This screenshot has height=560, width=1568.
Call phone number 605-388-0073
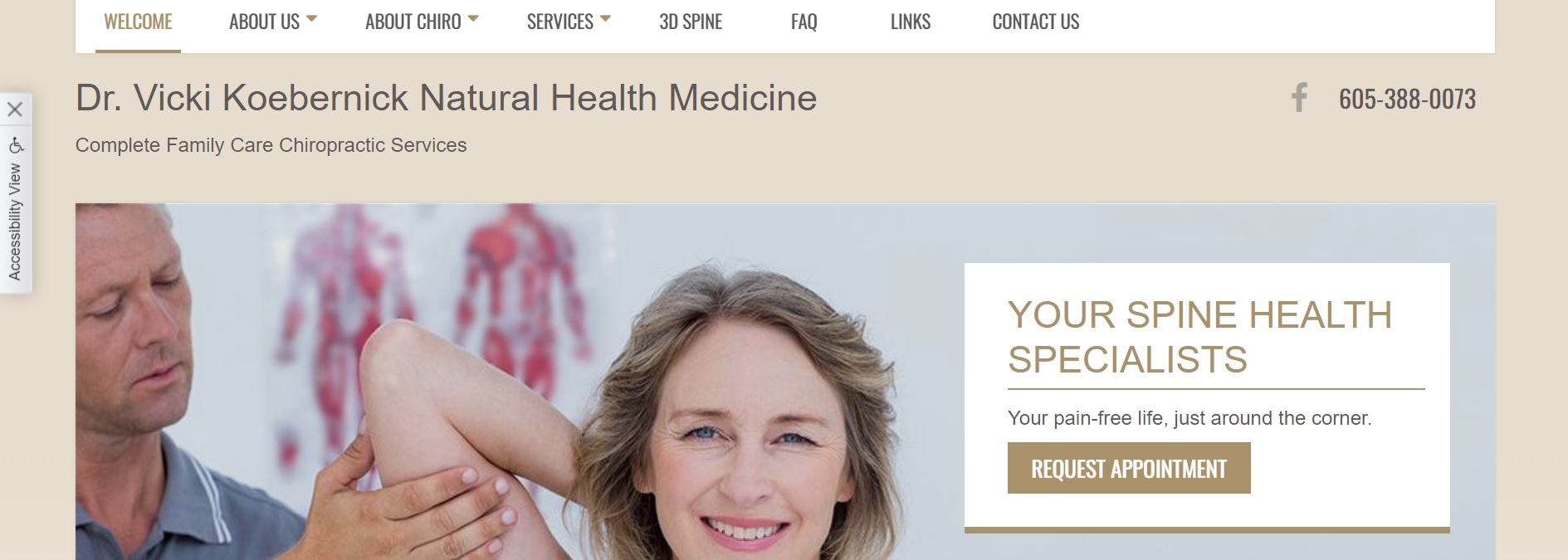(x=1407, y=100)
